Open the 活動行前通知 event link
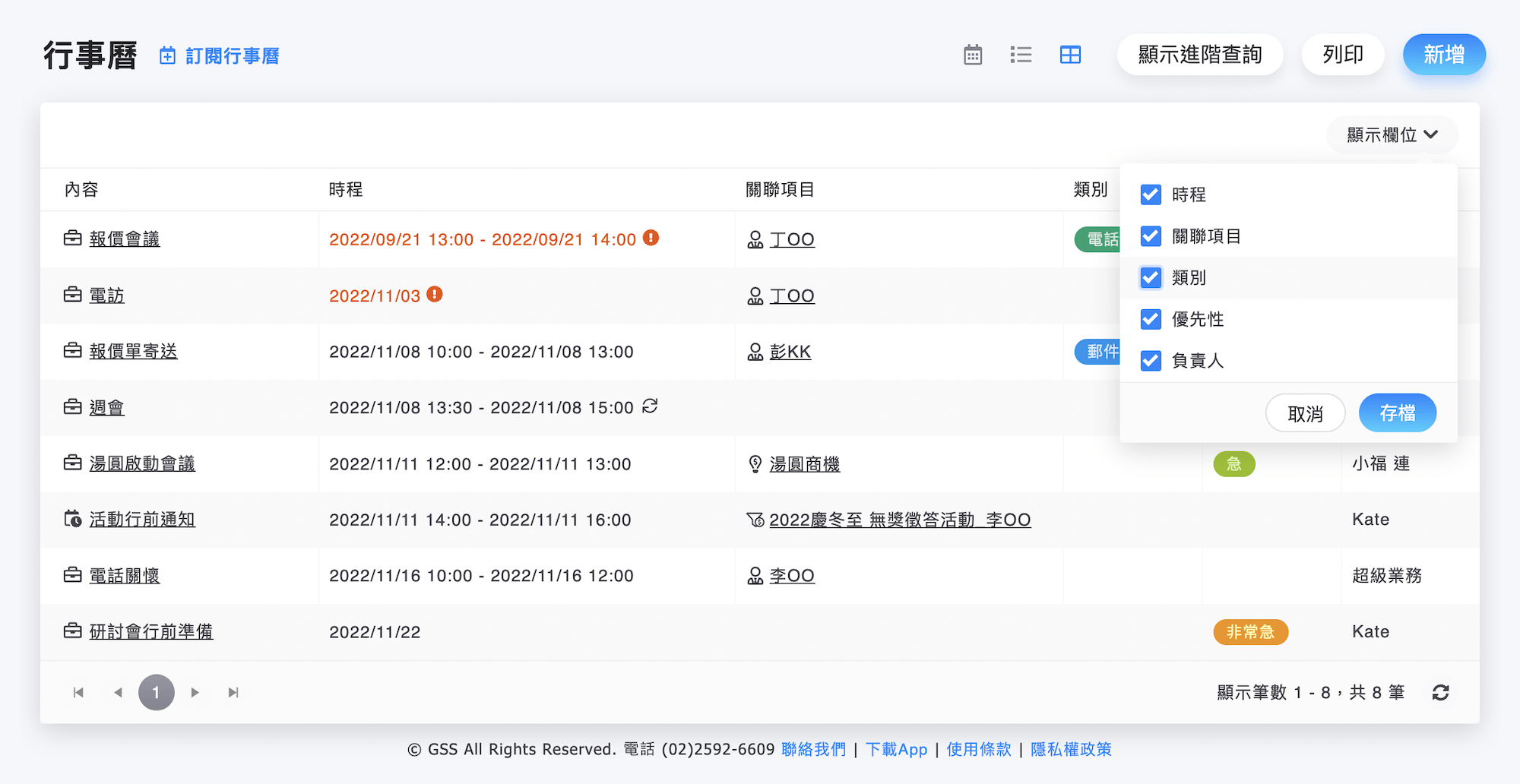 (142, 520)
